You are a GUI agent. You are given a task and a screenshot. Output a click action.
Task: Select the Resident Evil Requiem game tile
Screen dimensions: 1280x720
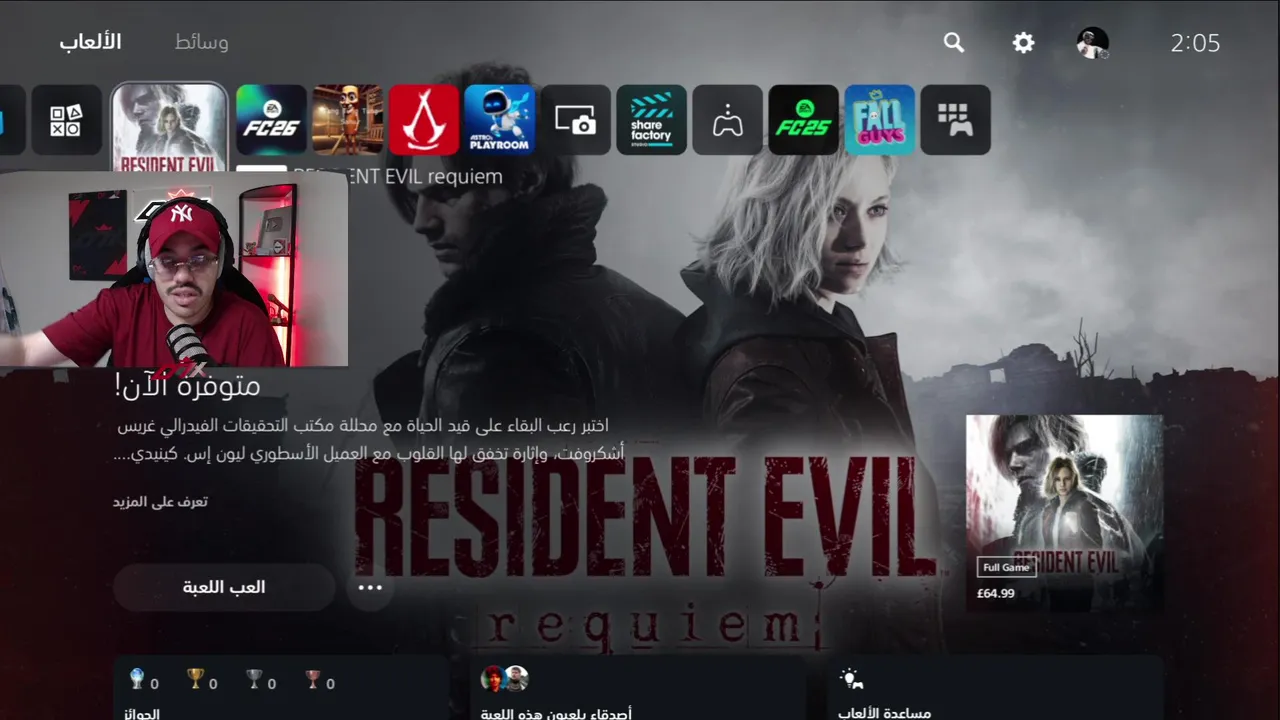169,127
